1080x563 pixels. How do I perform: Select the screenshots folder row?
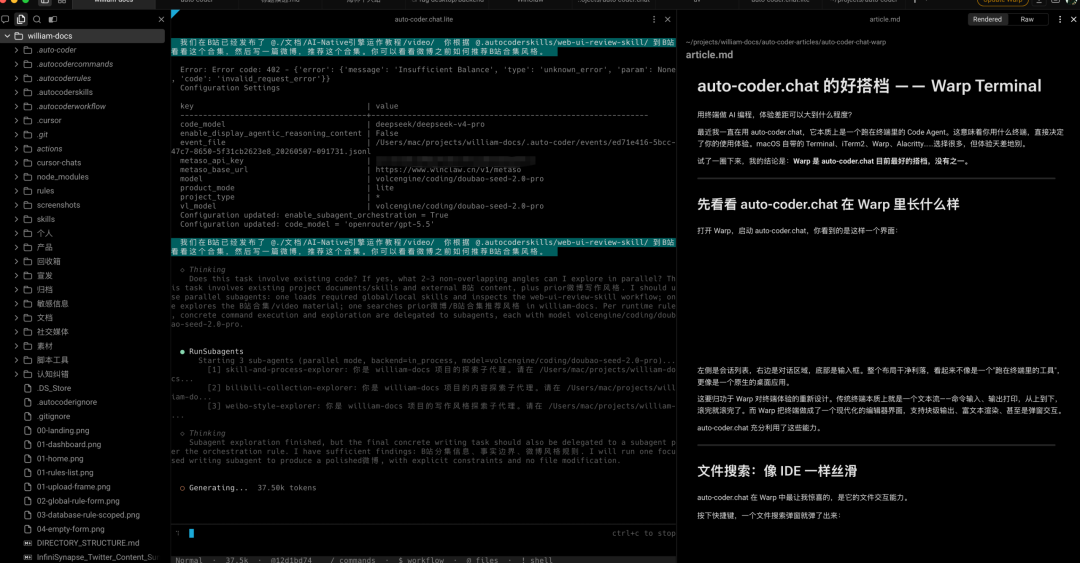click(x=83, y=205)
